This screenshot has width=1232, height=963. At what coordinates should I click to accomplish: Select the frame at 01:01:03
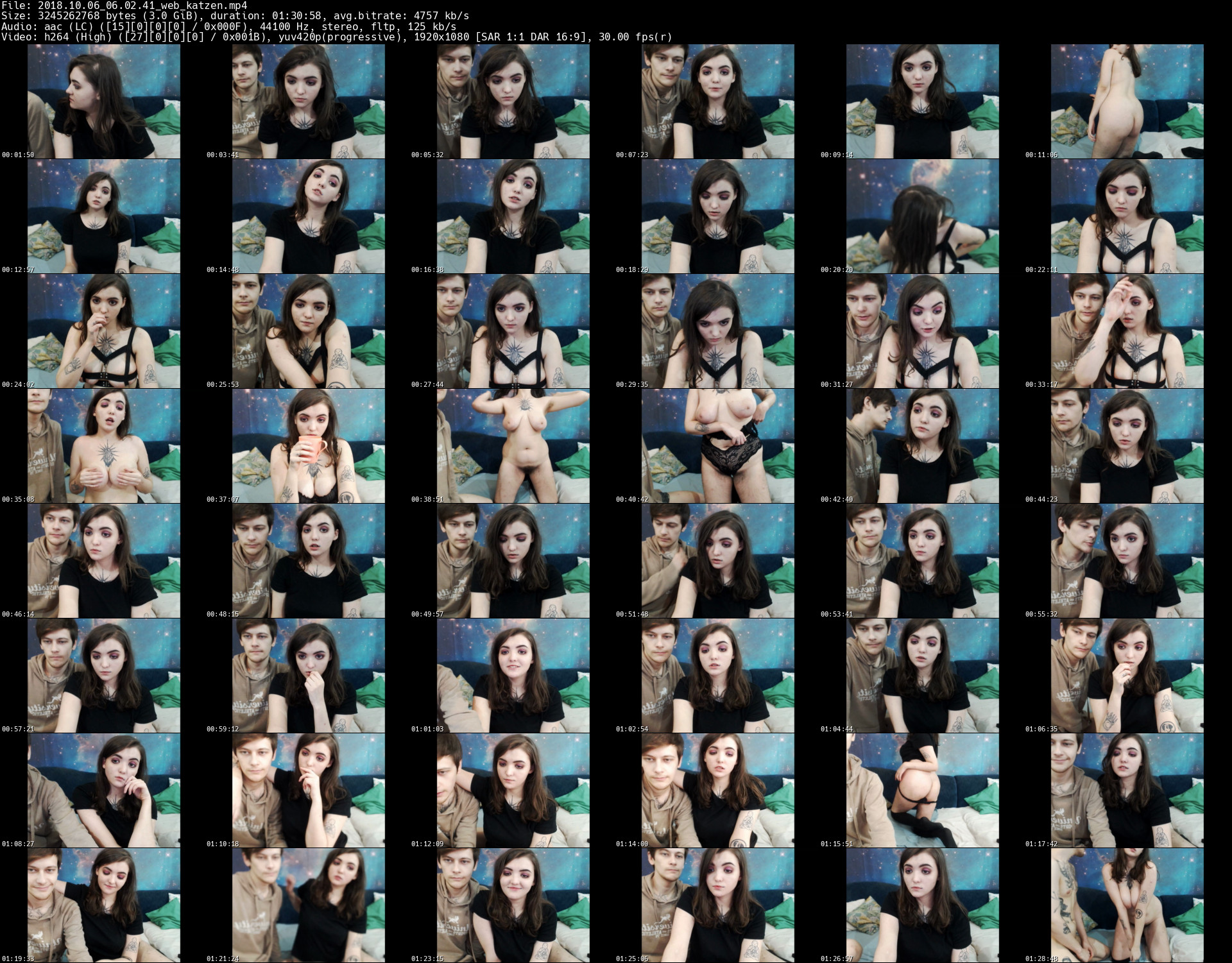click(513, 676)
